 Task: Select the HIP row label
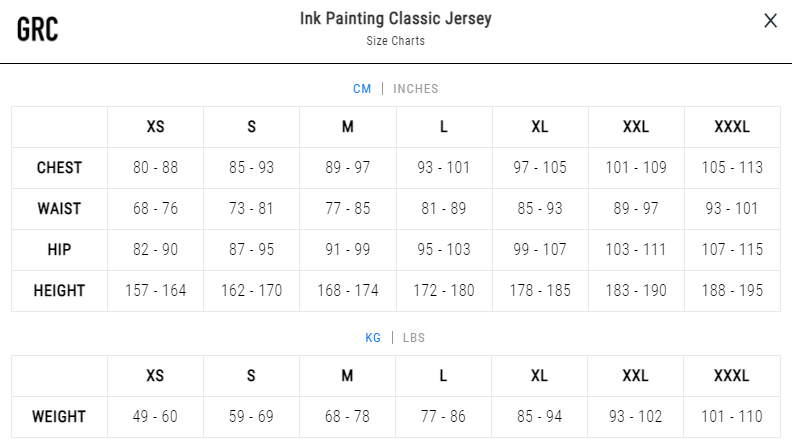click(59, 250)
